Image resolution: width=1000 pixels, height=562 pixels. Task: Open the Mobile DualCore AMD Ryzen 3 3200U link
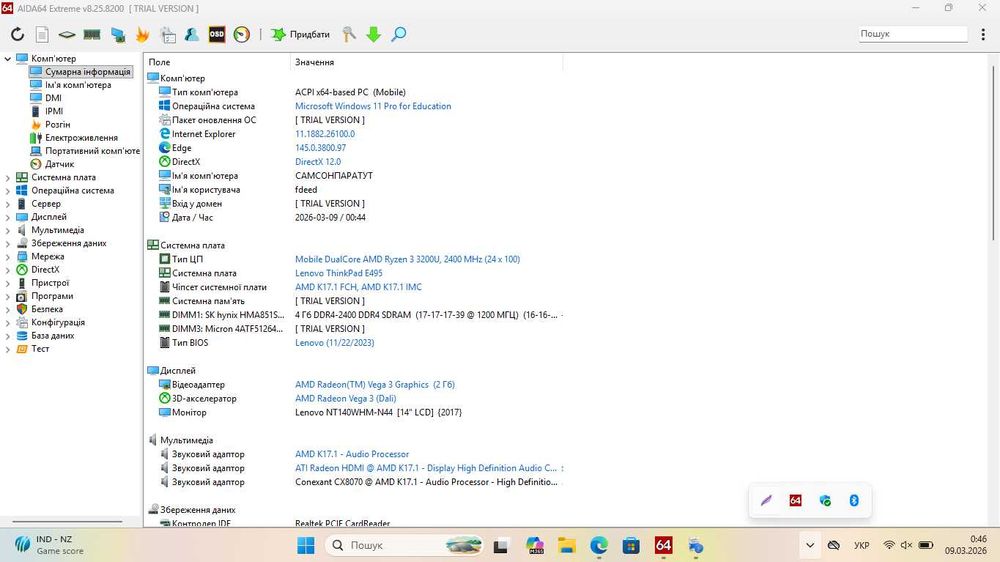click(x=408, y=259)
